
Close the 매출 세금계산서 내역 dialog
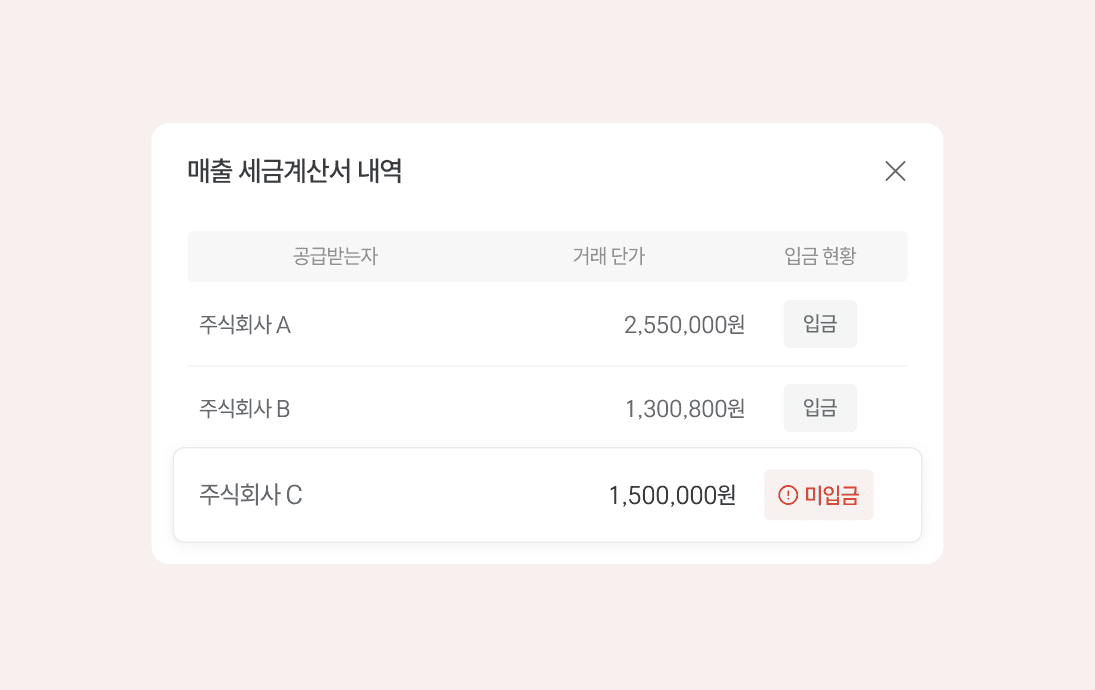[895, 171]
